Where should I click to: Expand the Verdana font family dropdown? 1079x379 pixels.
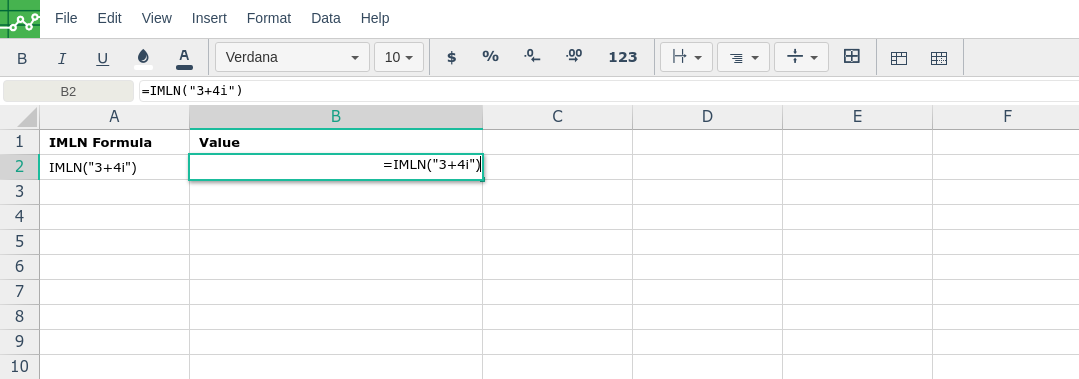coord(292,57)
